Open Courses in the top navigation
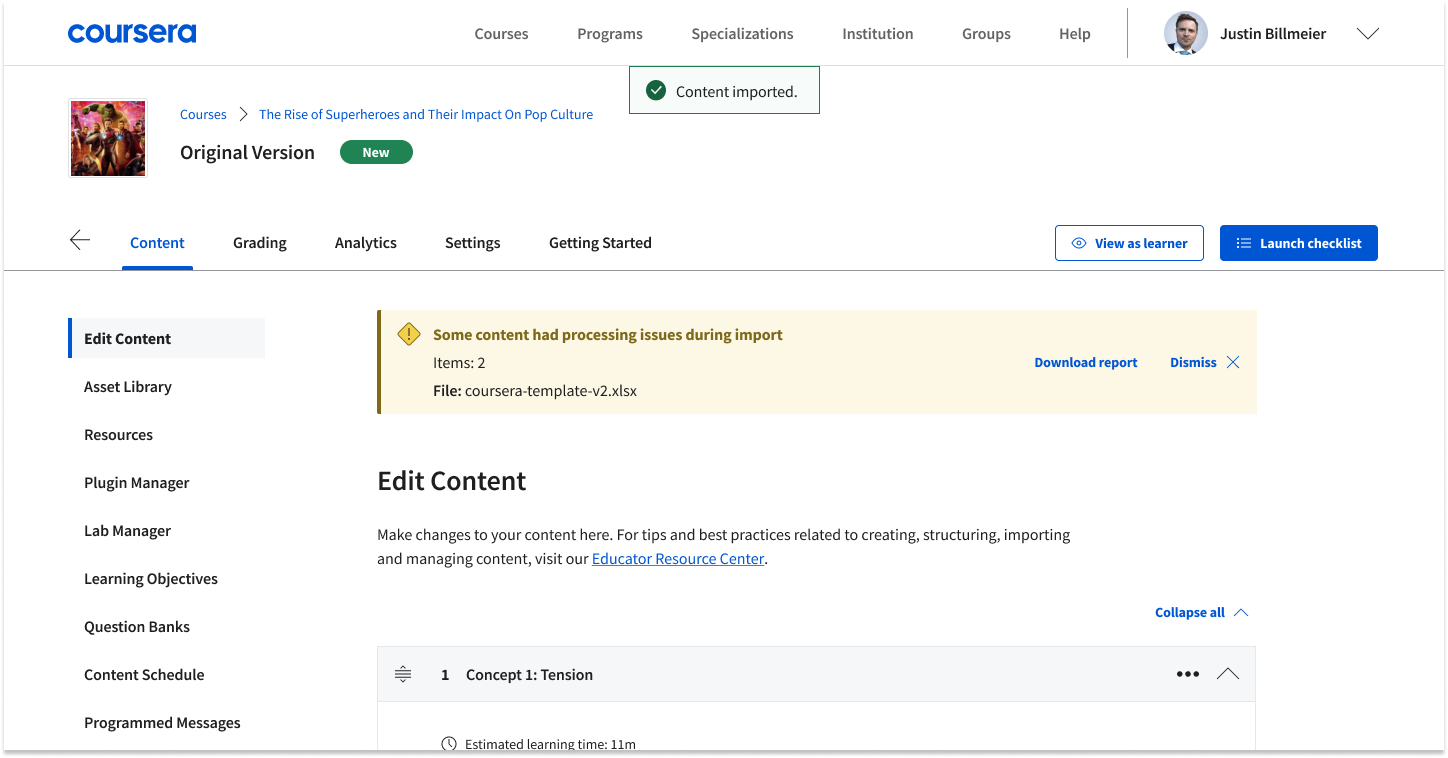Image resolution: width=1448 pixels, height=758 pixels. (501, 34)
